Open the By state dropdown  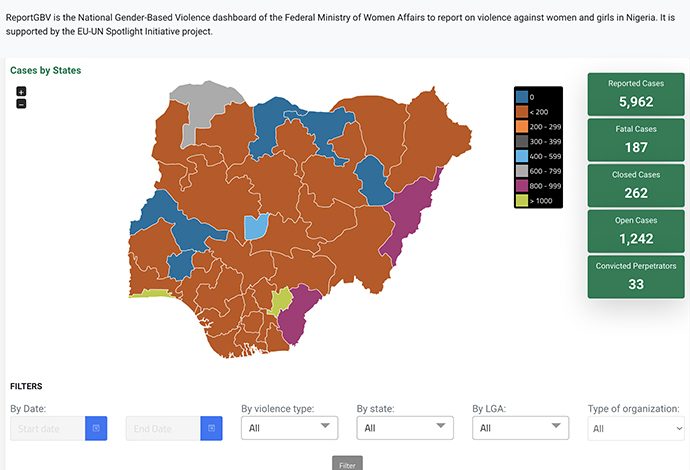[x=405, y=428]
